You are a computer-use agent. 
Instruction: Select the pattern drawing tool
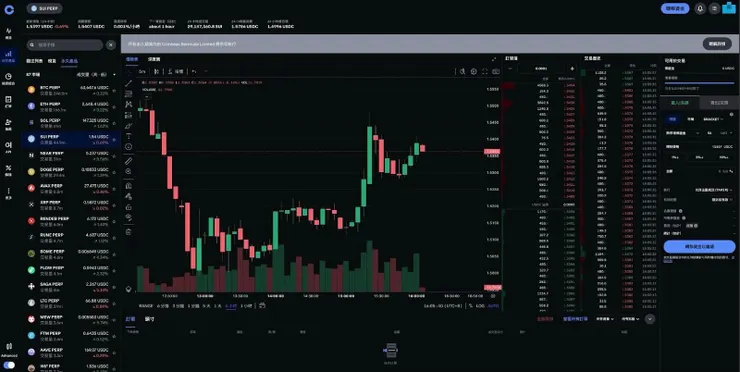tap(128, 104)
